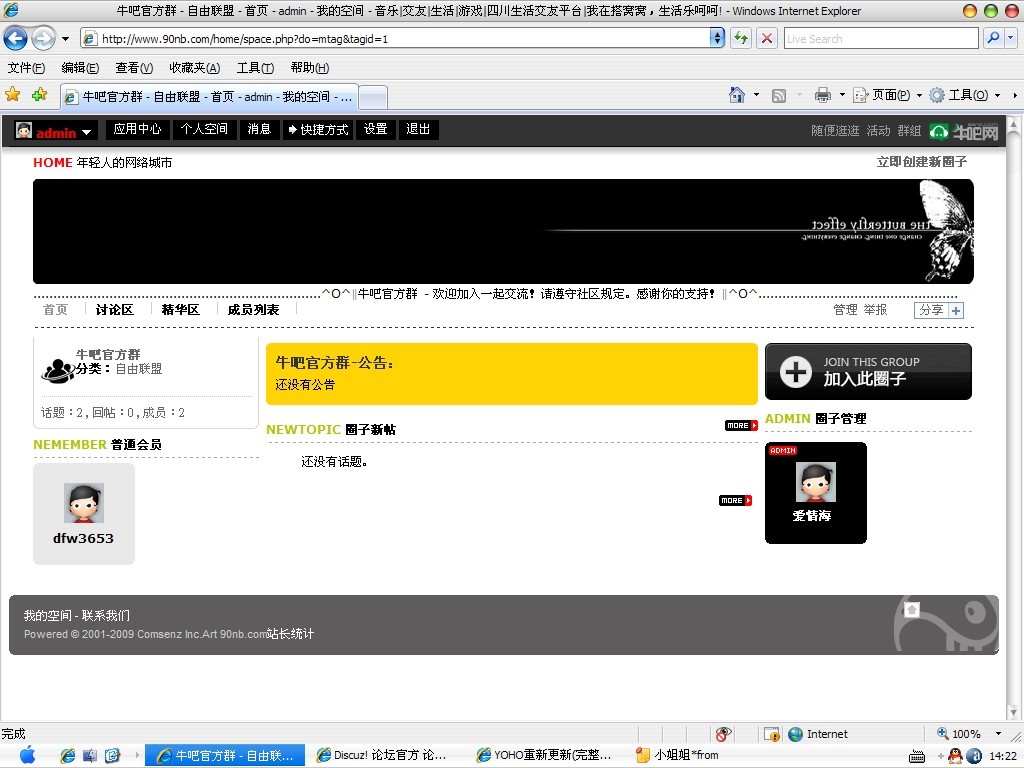This screenshot has height=768, width=1024.
Task: Click the Live Search input field
Action: point(881,39)
